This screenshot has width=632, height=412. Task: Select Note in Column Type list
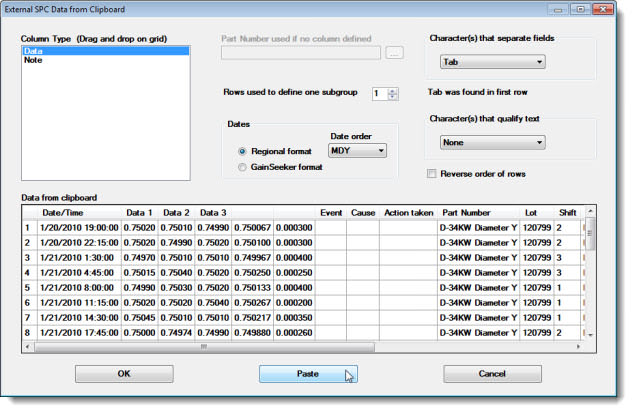click(x=33, y=60)
